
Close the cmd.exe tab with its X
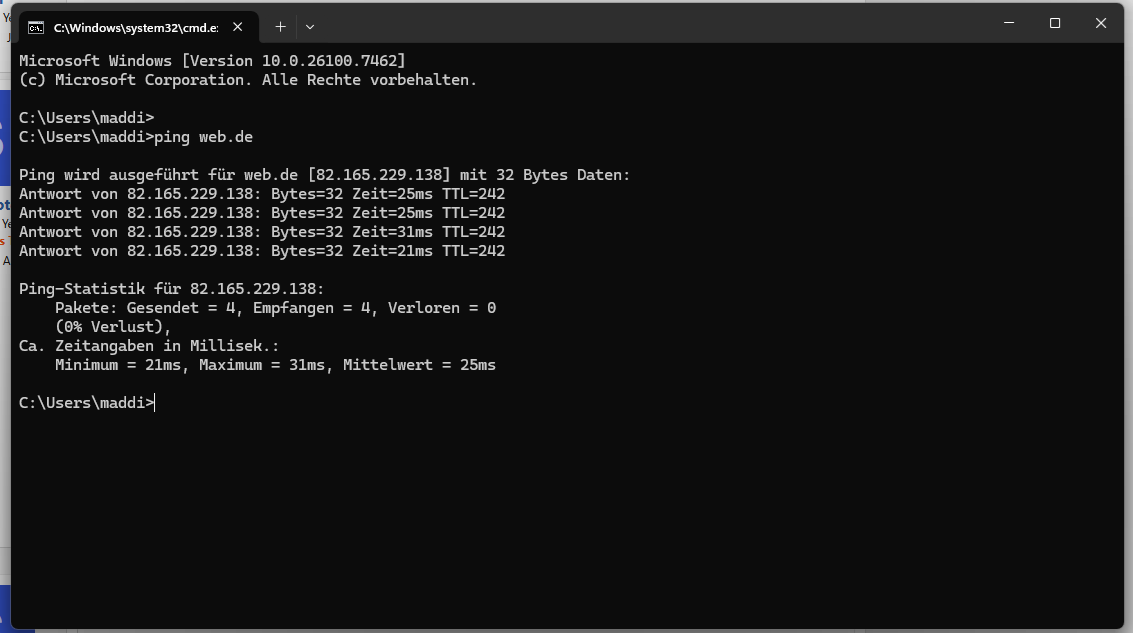coord(237,27)
